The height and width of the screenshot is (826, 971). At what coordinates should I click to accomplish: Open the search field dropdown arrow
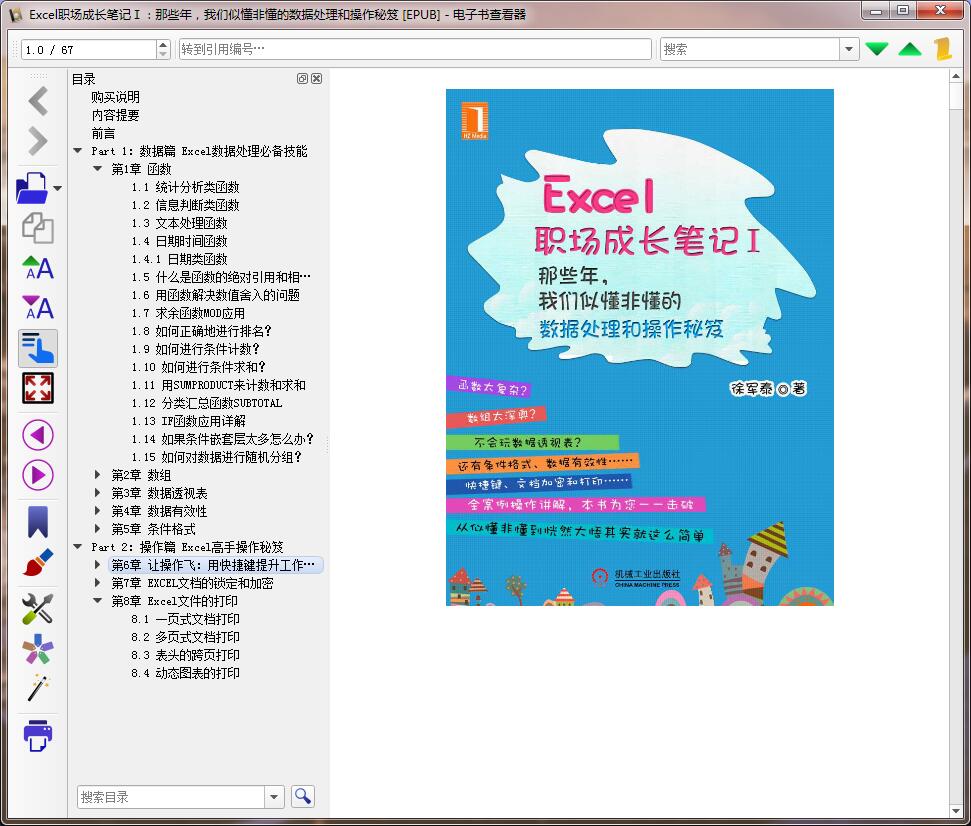pyautogui.click(x=849, y=49)
